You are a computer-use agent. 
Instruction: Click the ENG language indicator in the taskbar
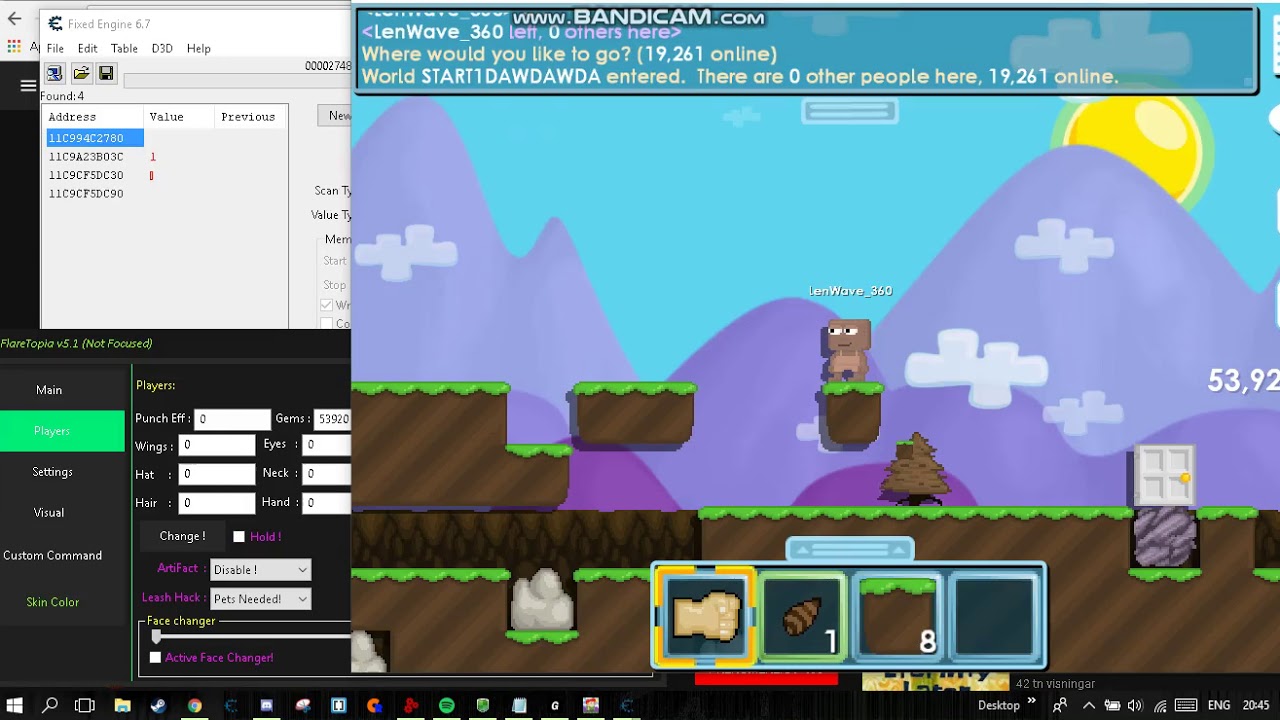(x=1219, y=705)
